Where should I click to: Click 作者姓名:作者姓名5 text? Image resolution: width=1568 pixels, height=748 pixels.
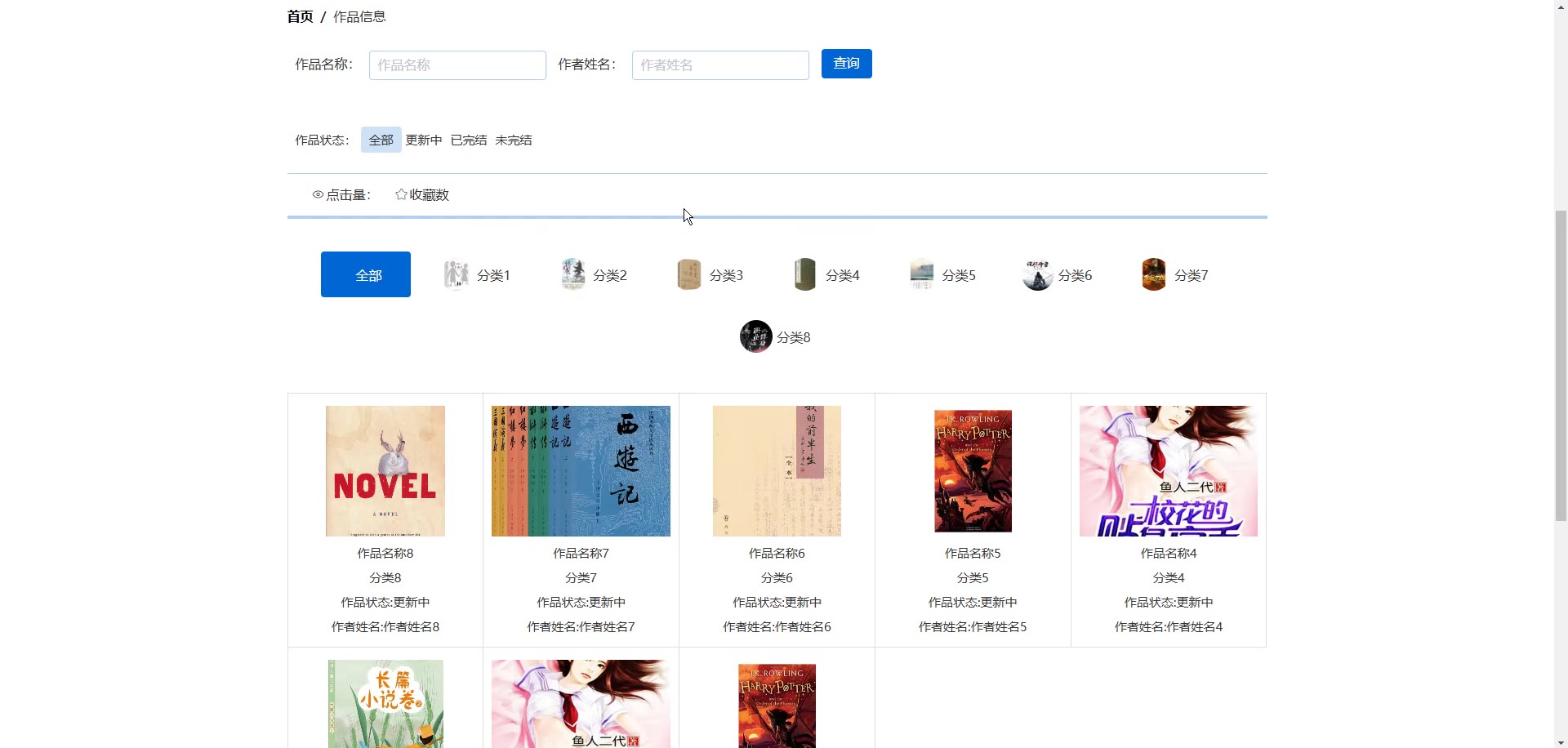pyautogui.click(x=973, y=627)
